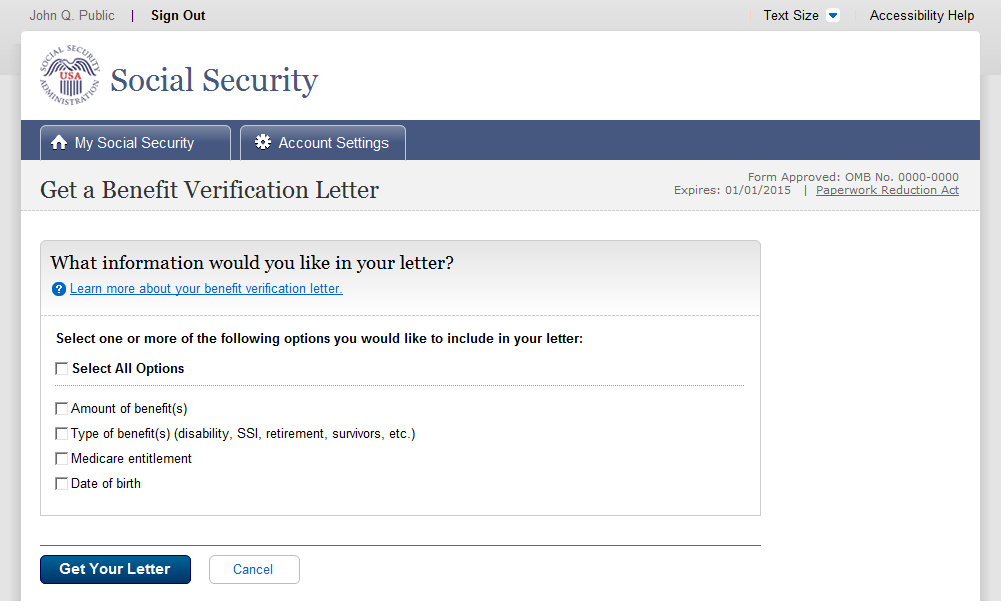The height and width of the screenshot is (608, 1008).
Task: Tick the Type of benefit(s) checkbox
Action: [62, 434]
